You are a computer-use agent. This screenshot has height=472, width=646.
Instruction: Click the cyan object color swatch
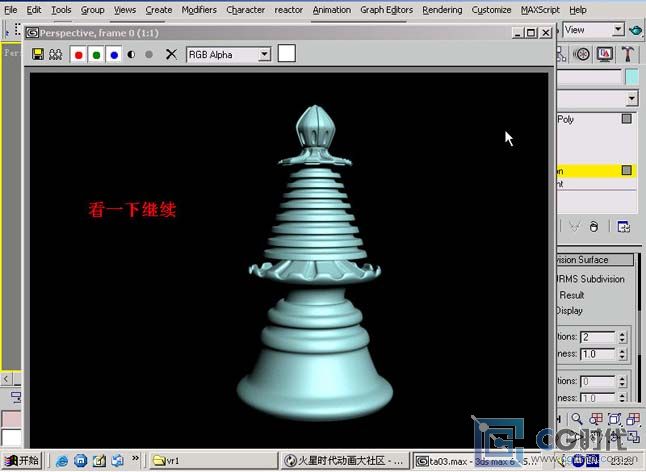click(632, 77)
